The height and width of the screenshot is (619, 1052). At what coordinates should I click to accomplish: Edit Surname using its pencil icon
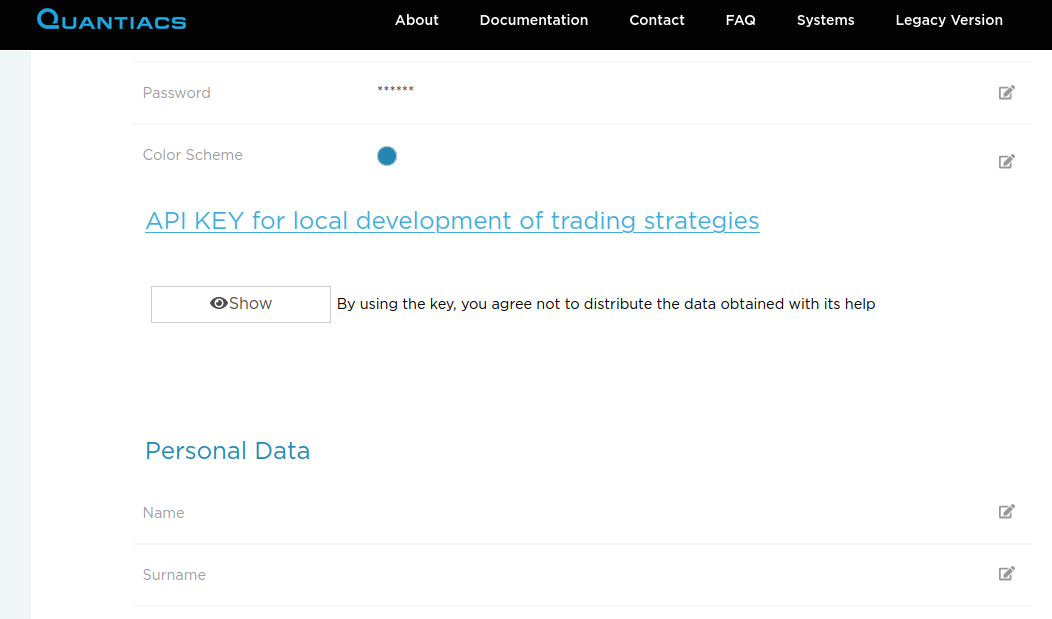1006,573
